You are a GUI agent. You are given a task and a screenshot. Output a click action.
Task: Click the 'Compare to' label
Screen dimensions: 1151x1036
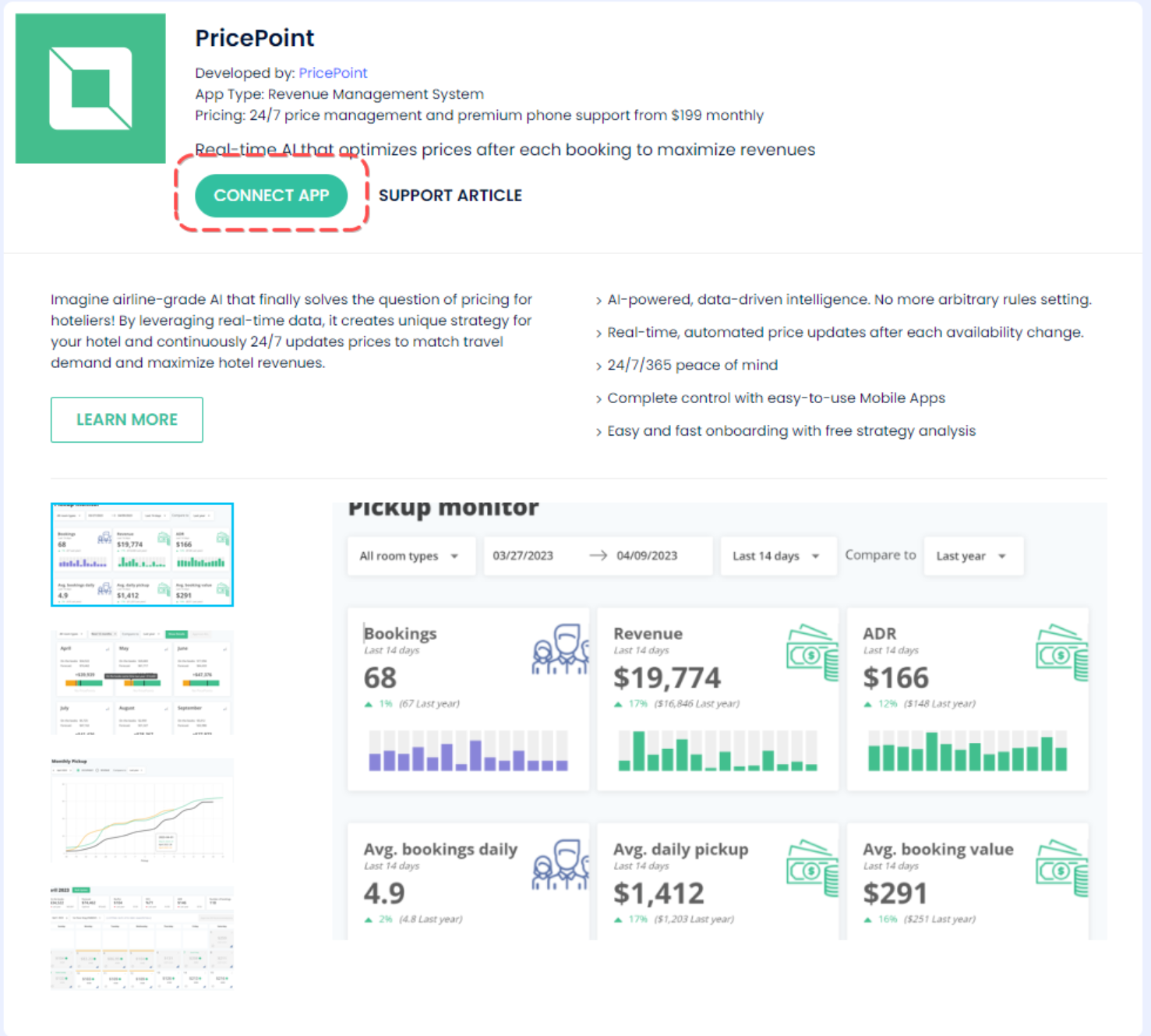pos(881,555)
